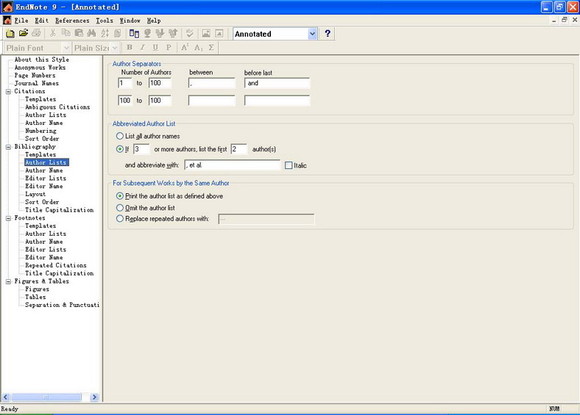580x415 pixels.
Task: Open the Tools menu
Action: pos(105,20)
